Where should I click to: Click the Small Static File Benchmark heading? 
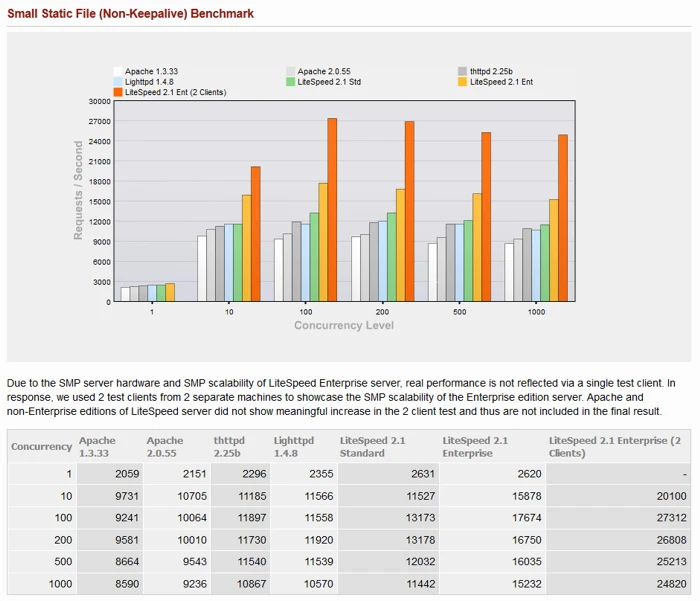[130, 13]
